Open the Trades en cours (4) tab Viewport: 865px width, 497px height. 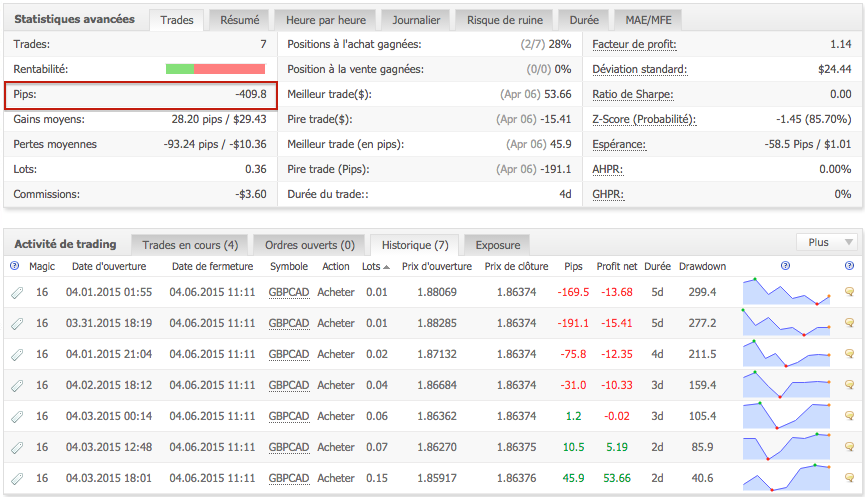(x=190, y=244)
